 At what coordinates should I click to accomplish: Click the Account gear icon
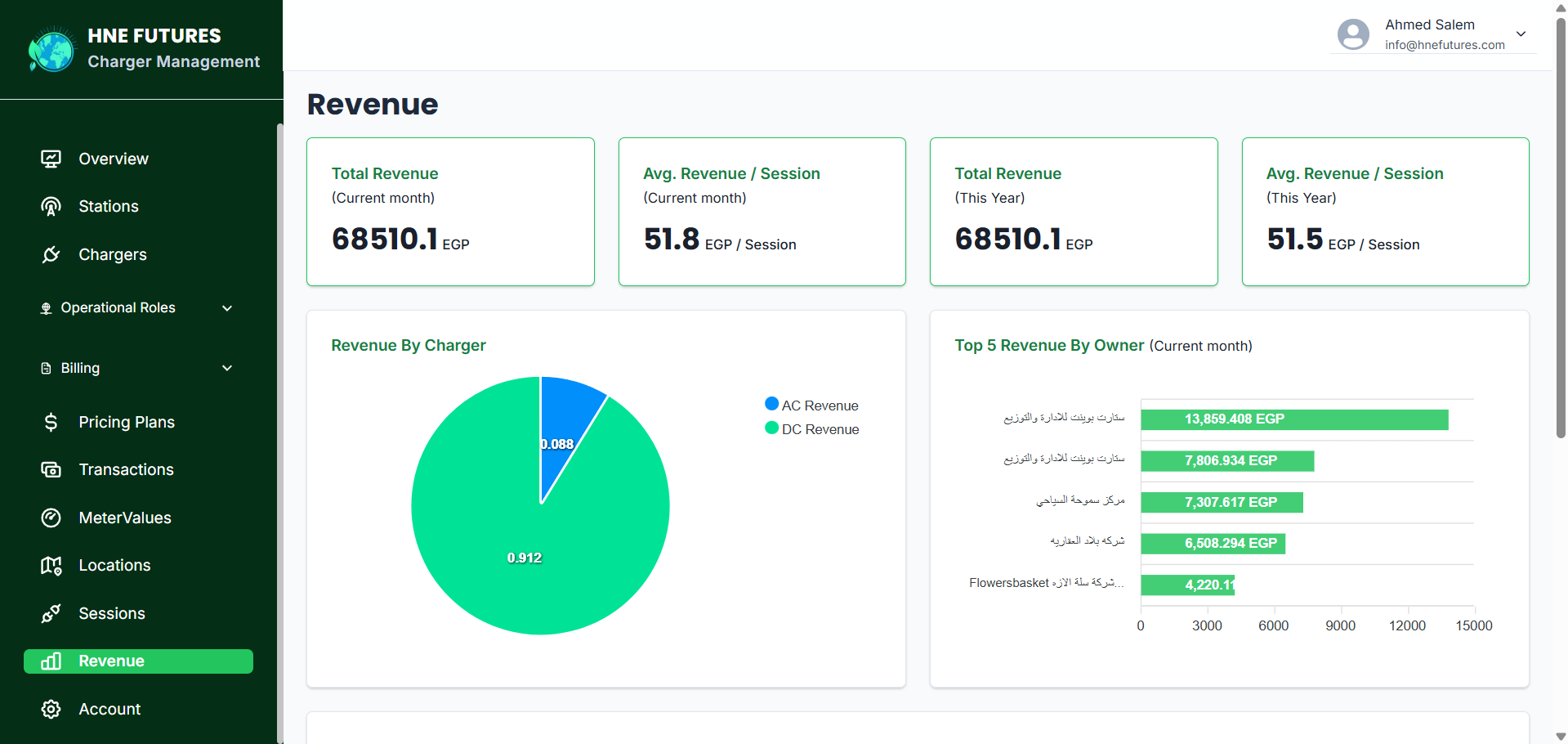[51, 709]
